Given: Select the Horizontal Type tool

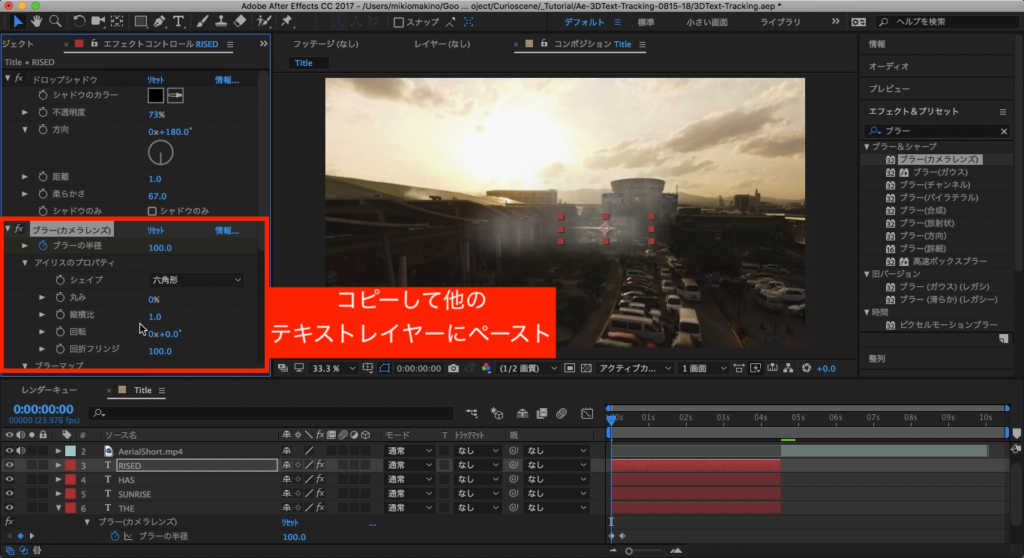Looking at the screenshot, I should pos(178,20).
